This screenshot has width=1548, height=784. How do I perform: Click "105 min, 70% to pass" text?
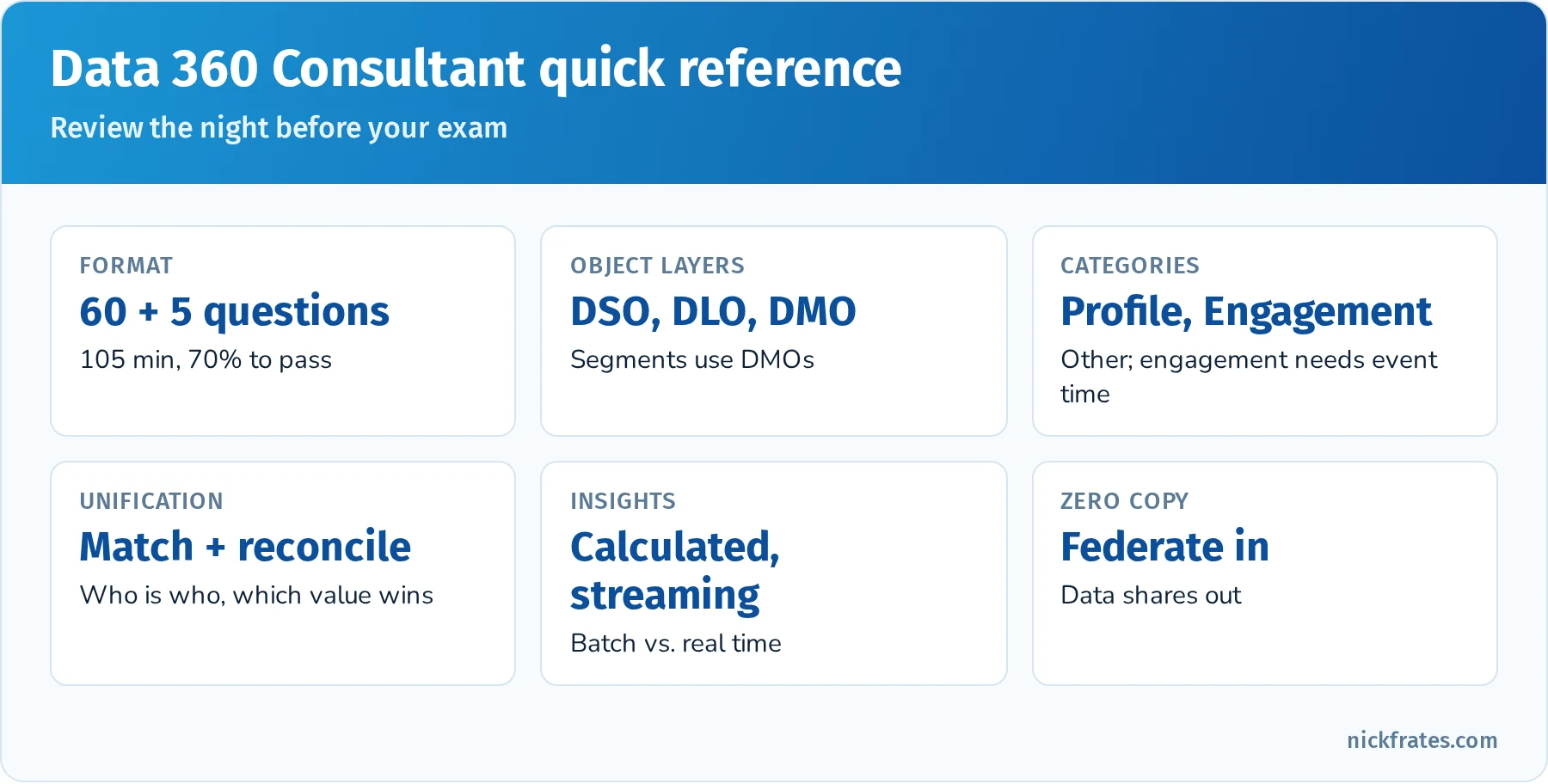point(206,359)
